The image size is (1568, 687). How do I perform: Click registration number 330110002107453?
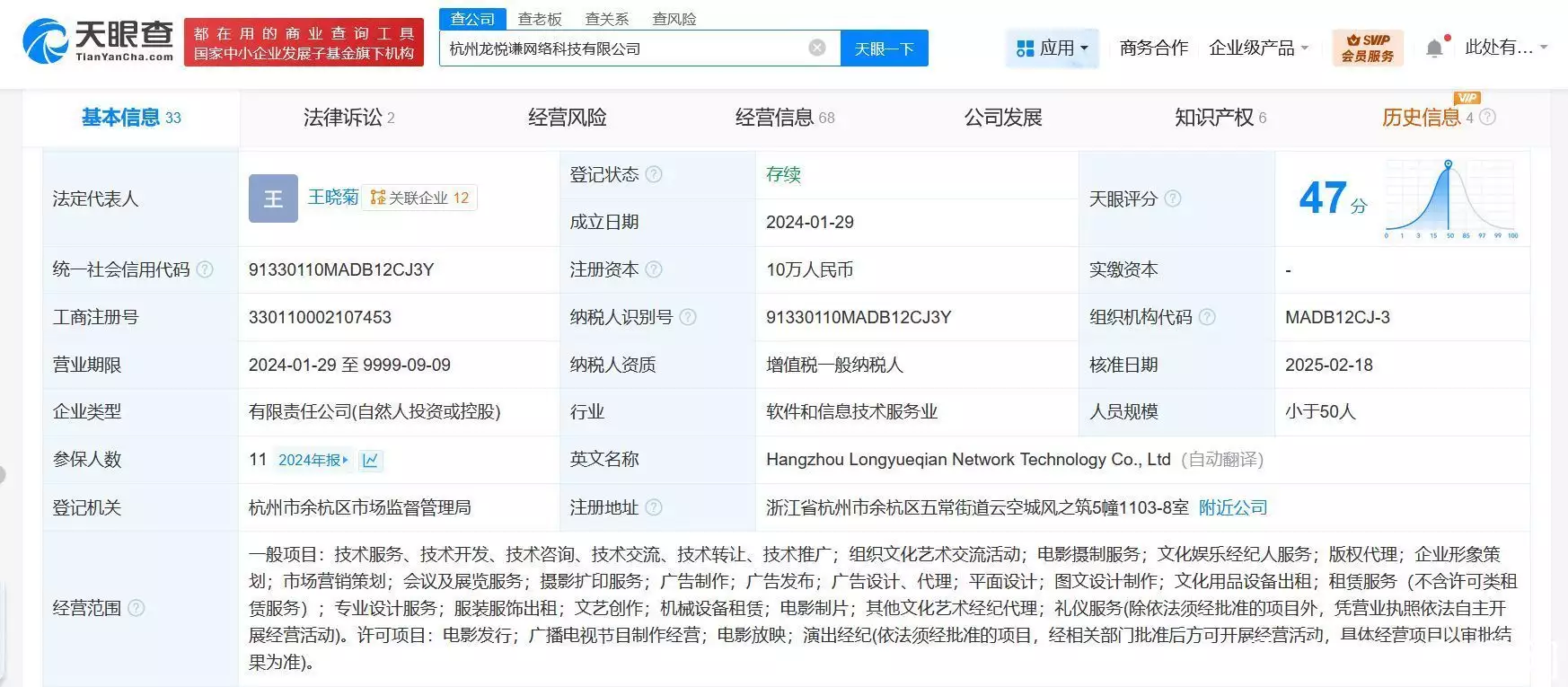click(x=320, y=317)
